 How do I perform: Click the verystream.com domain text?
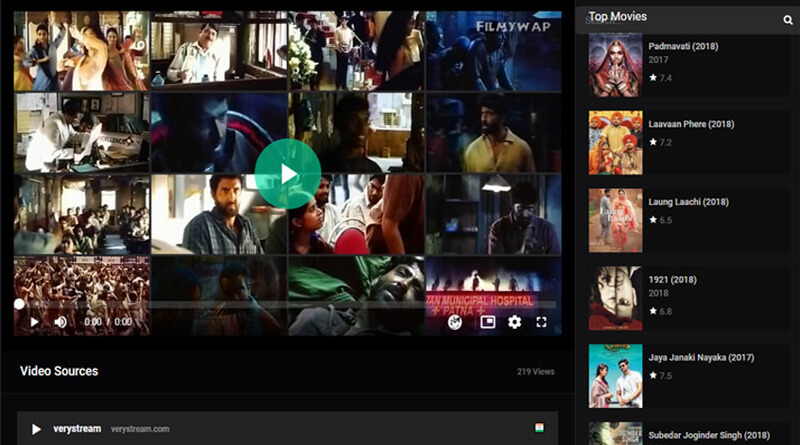(140, 429)
